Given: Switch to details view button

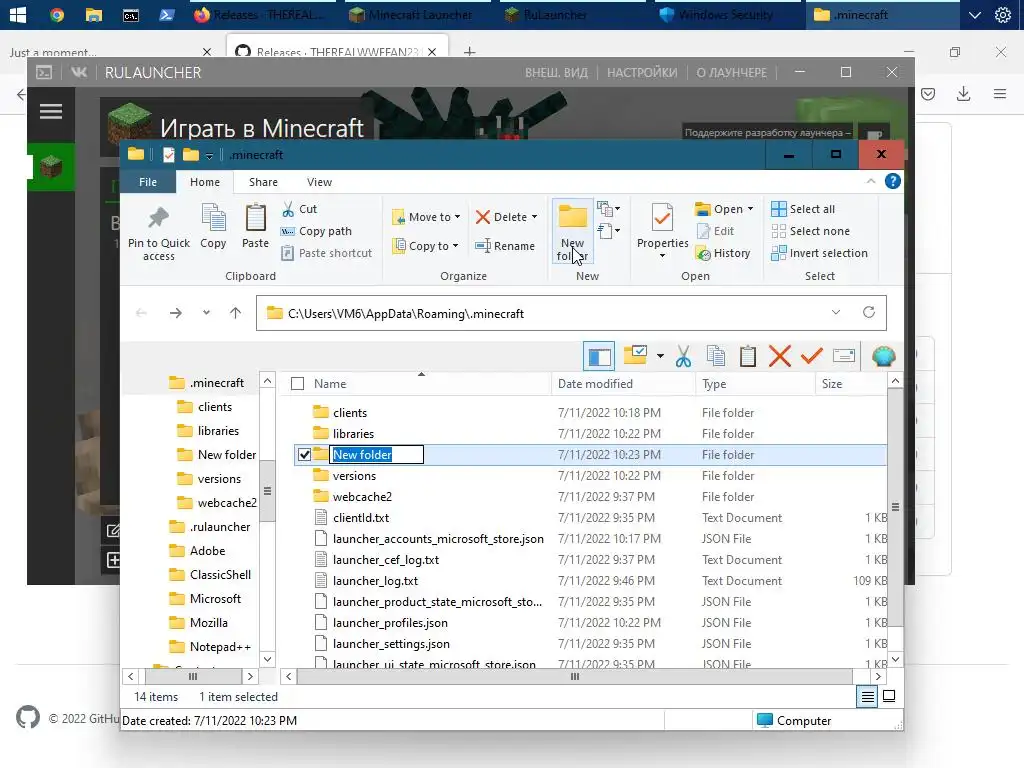Looking at the screenshot, I should click(x=867, y=696).
